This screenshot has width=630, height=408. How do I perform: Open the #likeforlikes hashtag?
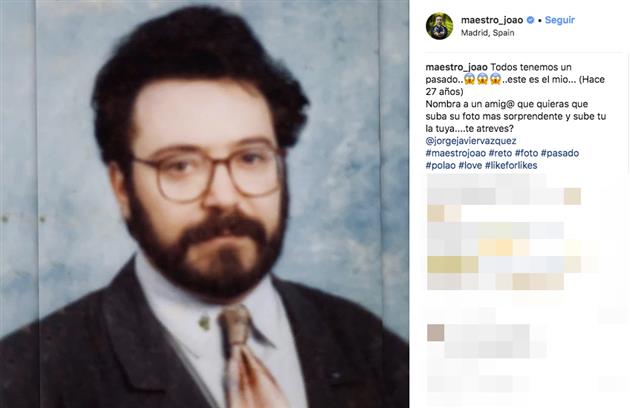[x=511, y=166]
